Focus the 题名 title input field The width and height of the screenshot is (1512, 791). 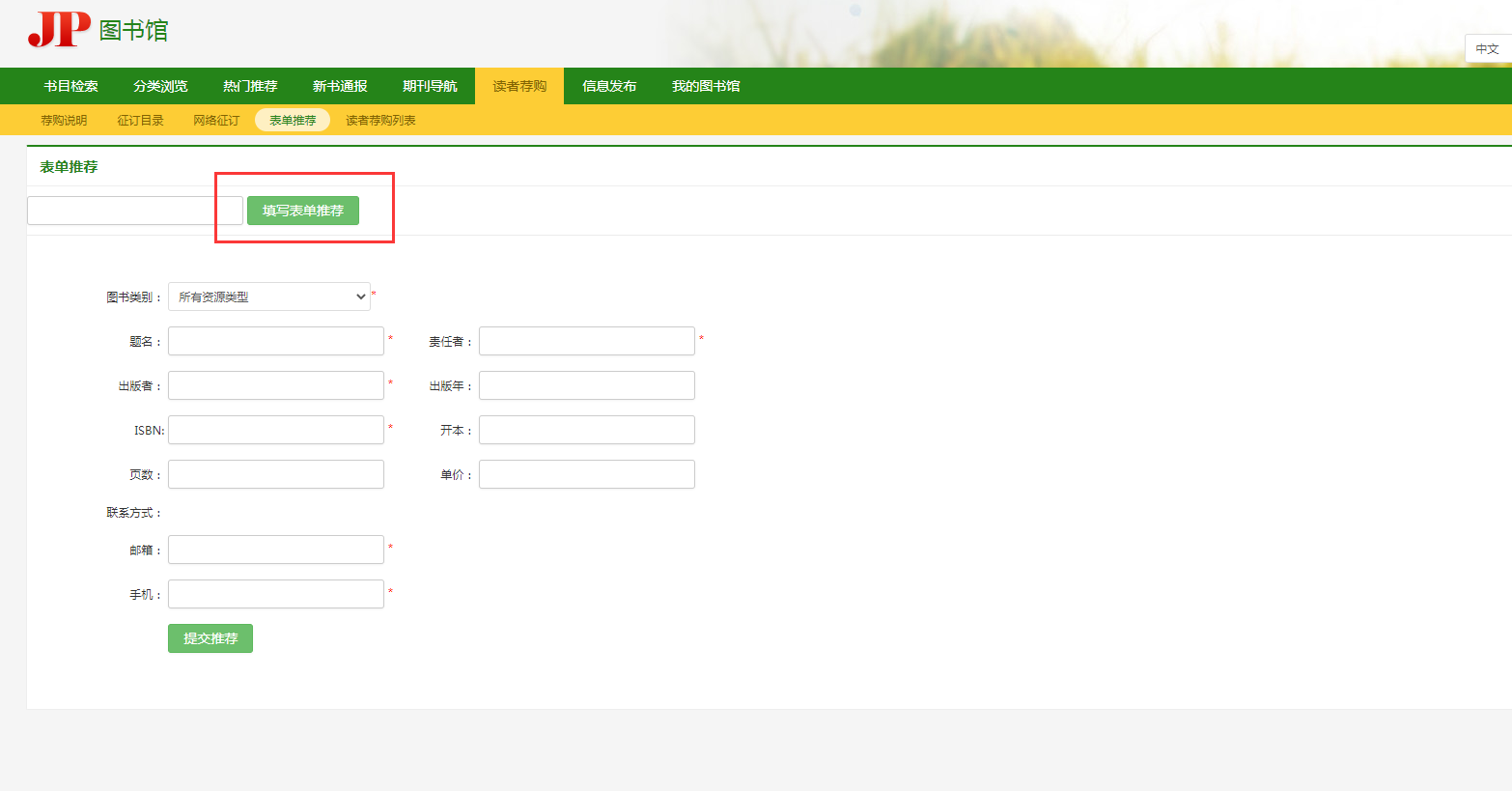click(276, 341)
